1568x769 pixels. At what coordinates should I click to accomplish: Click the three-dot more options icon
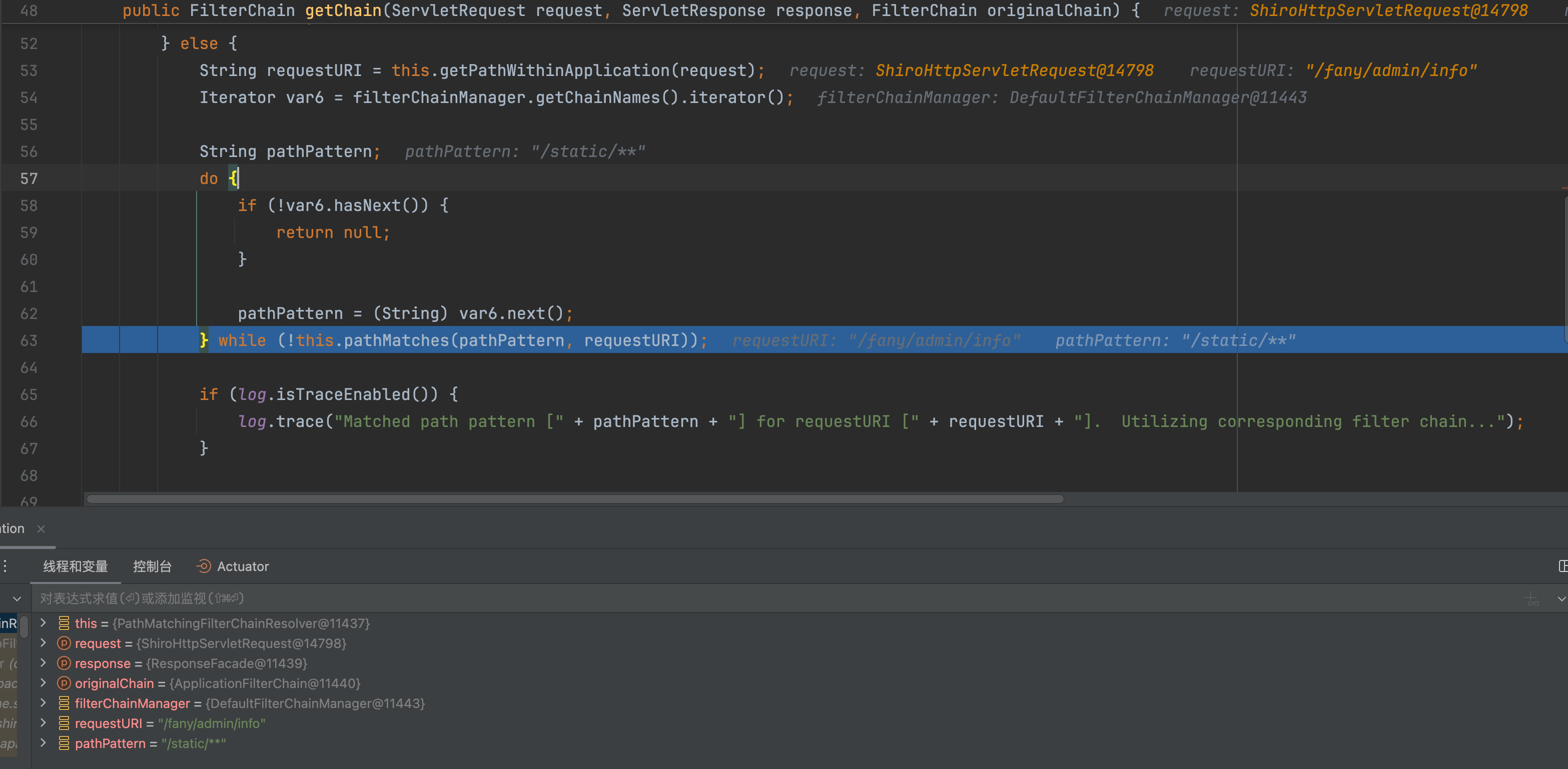(5, 566)
